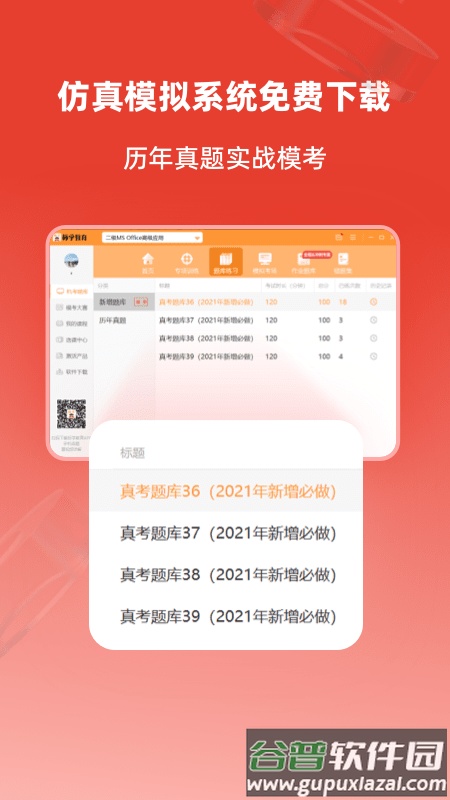Open 软件下载 in the left sidebar

click(72, 372)
